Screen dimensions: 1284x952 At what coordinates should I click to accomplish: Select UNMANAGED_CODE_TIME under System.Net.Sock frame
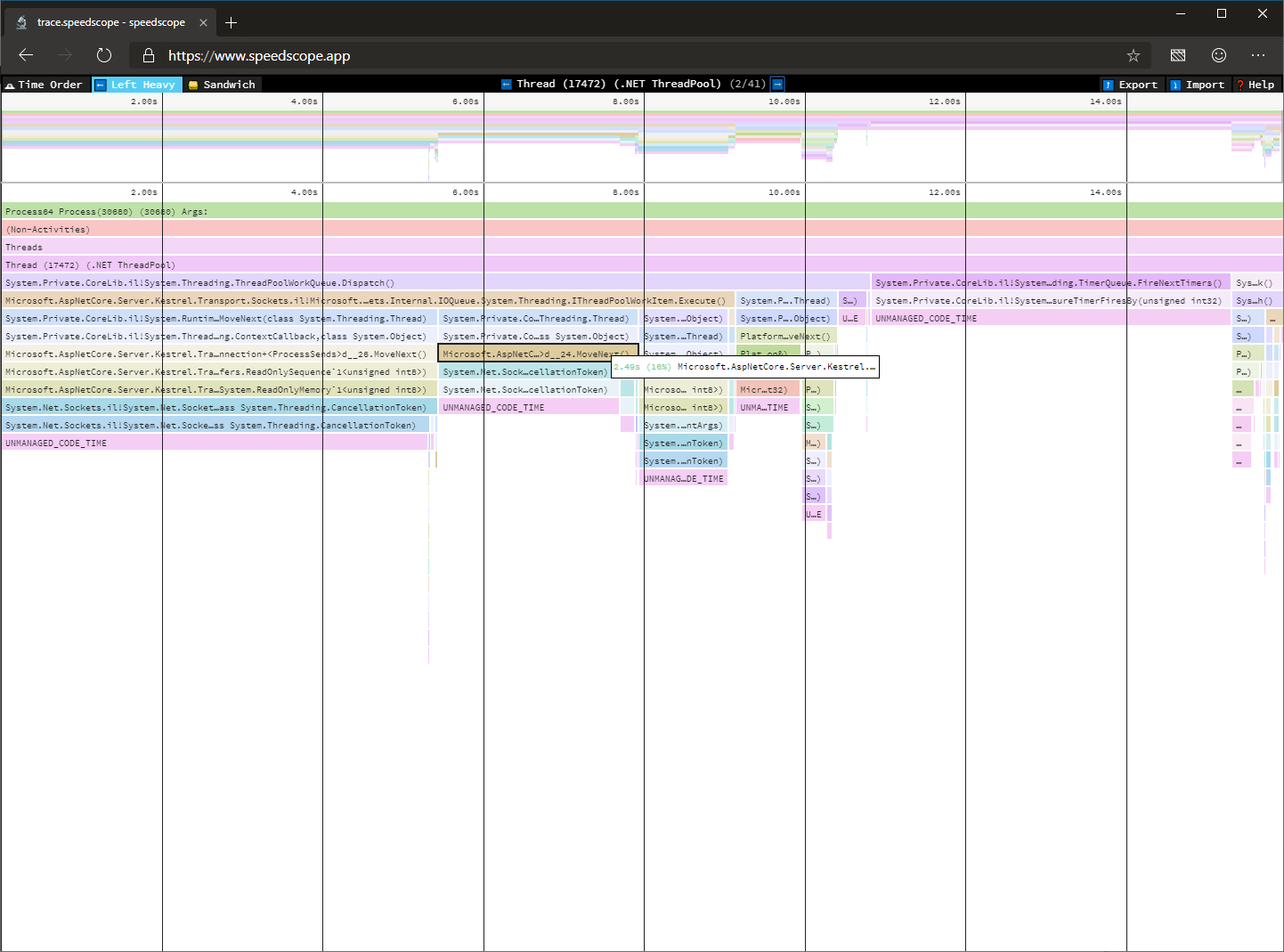pyautogui.click(x=529, y=407)
